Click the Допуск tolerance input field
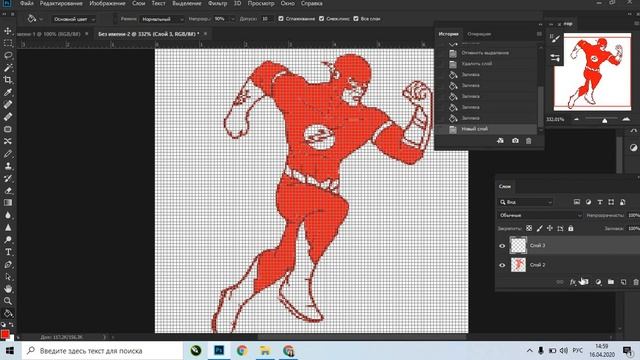 click(x=266, y=19)
